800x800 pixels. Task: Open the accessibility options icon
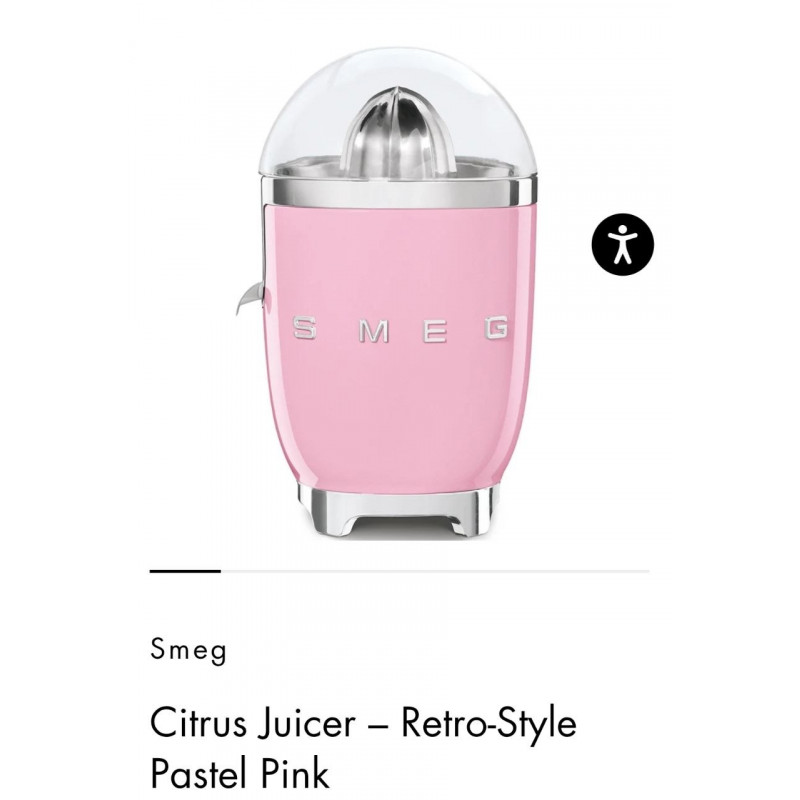pos(622,244)
